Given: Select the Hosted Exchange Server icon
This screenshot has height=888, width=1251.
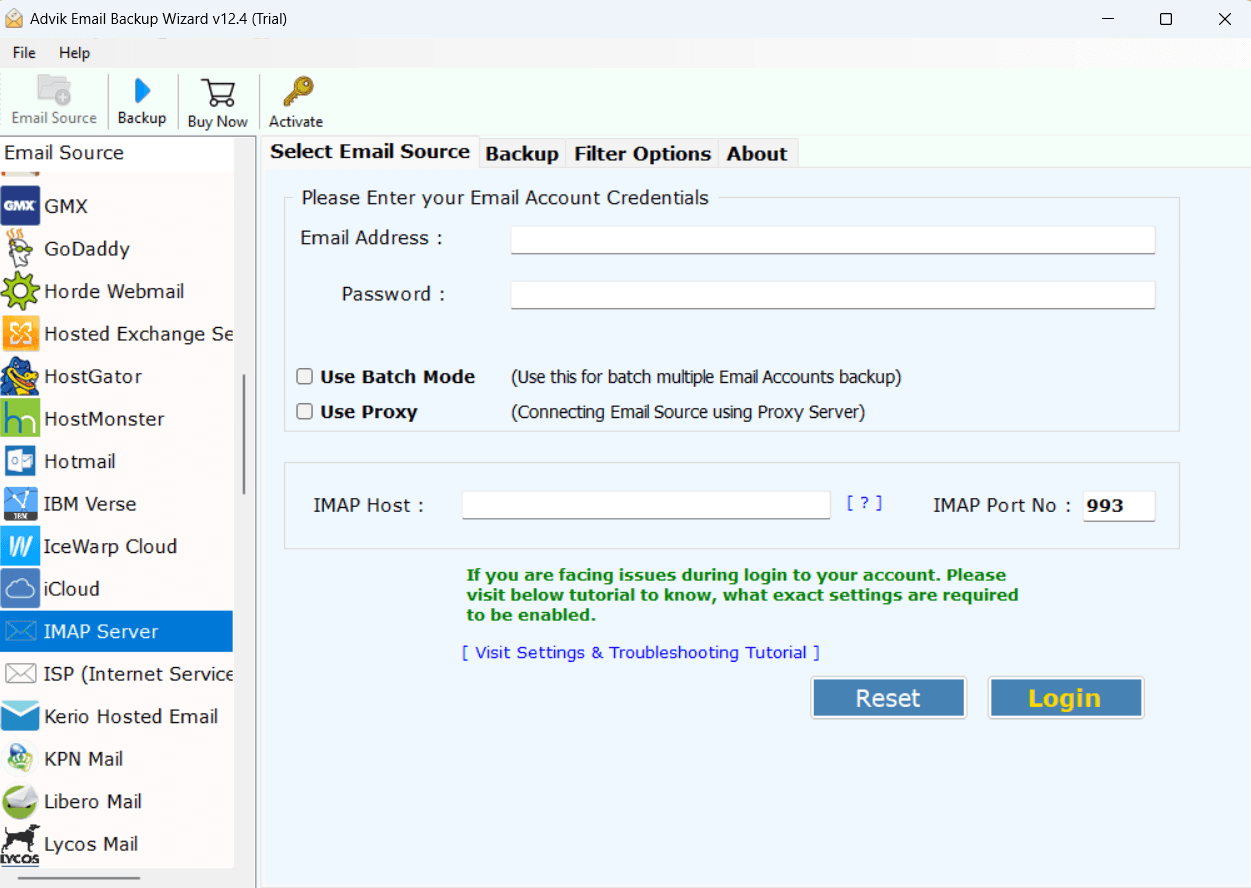Looking at the screenshot, I should pos(20,333).
